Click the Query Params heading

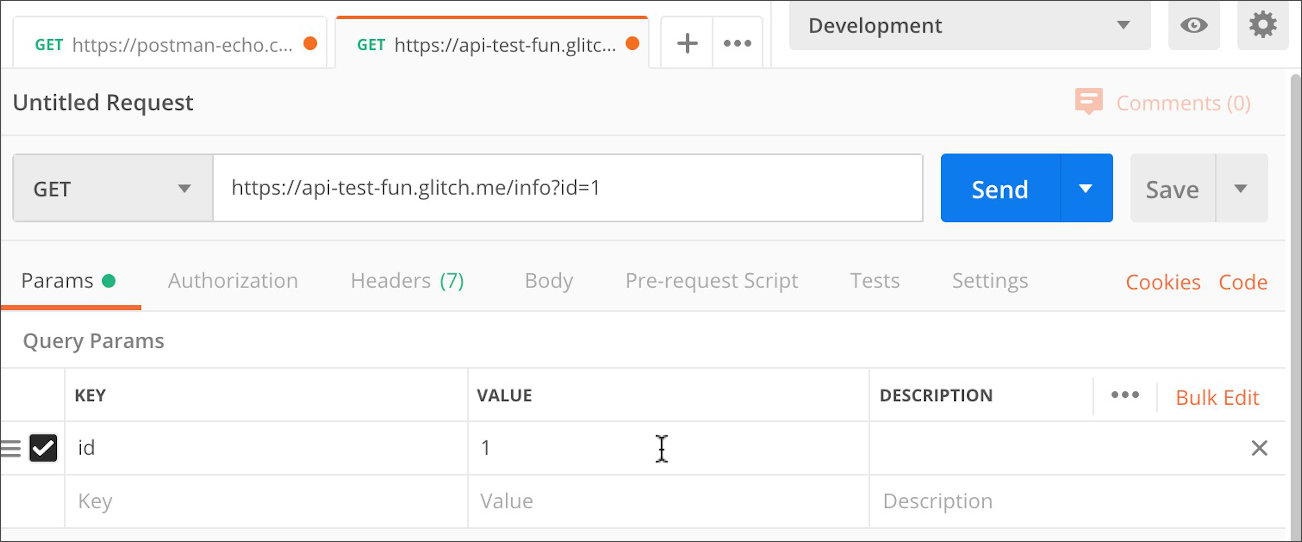pyautogui.click(x=93, y=341)
